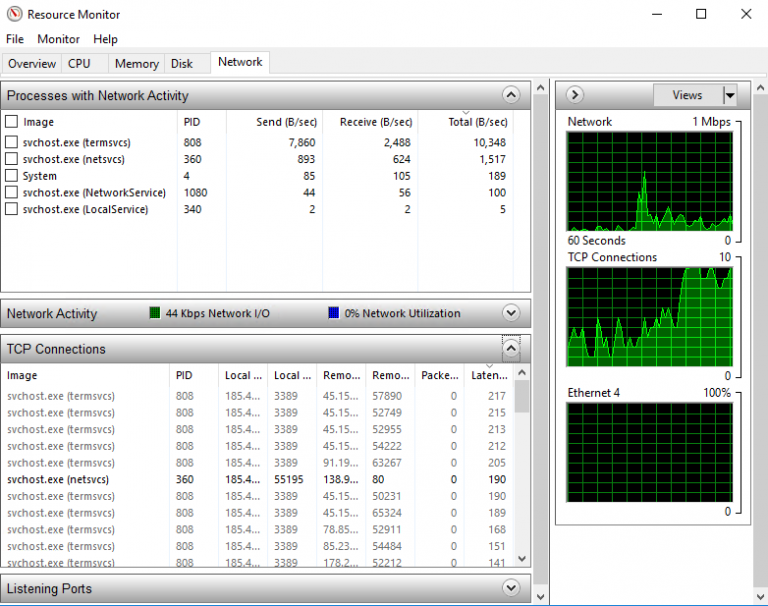This screenshot has width=768, height=606.
Task: Open the File menu
Action: coord(15,39)
